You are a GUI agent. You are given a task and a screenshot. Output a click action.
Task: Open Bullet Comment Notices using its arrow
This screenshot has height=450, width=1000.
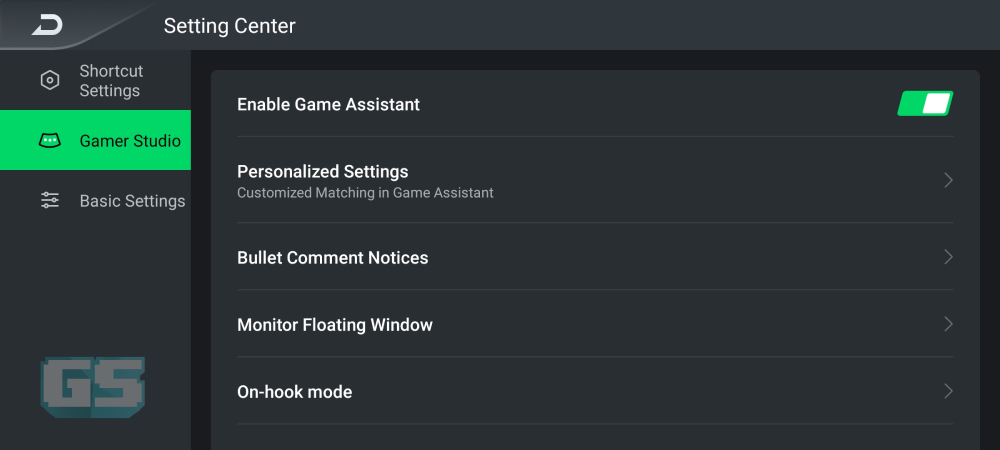pyautogui.click(x=948, y=257)
